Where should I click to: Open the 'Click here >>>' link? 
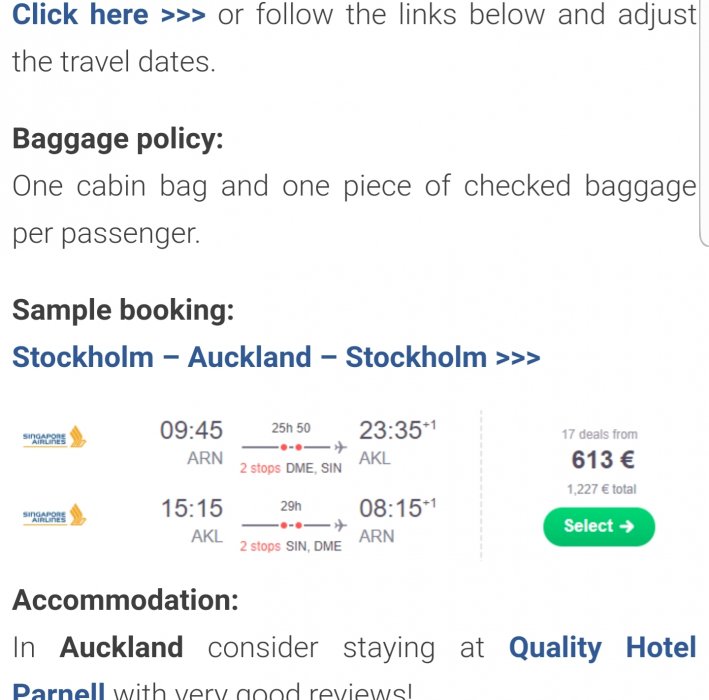[x=109, y=16]
